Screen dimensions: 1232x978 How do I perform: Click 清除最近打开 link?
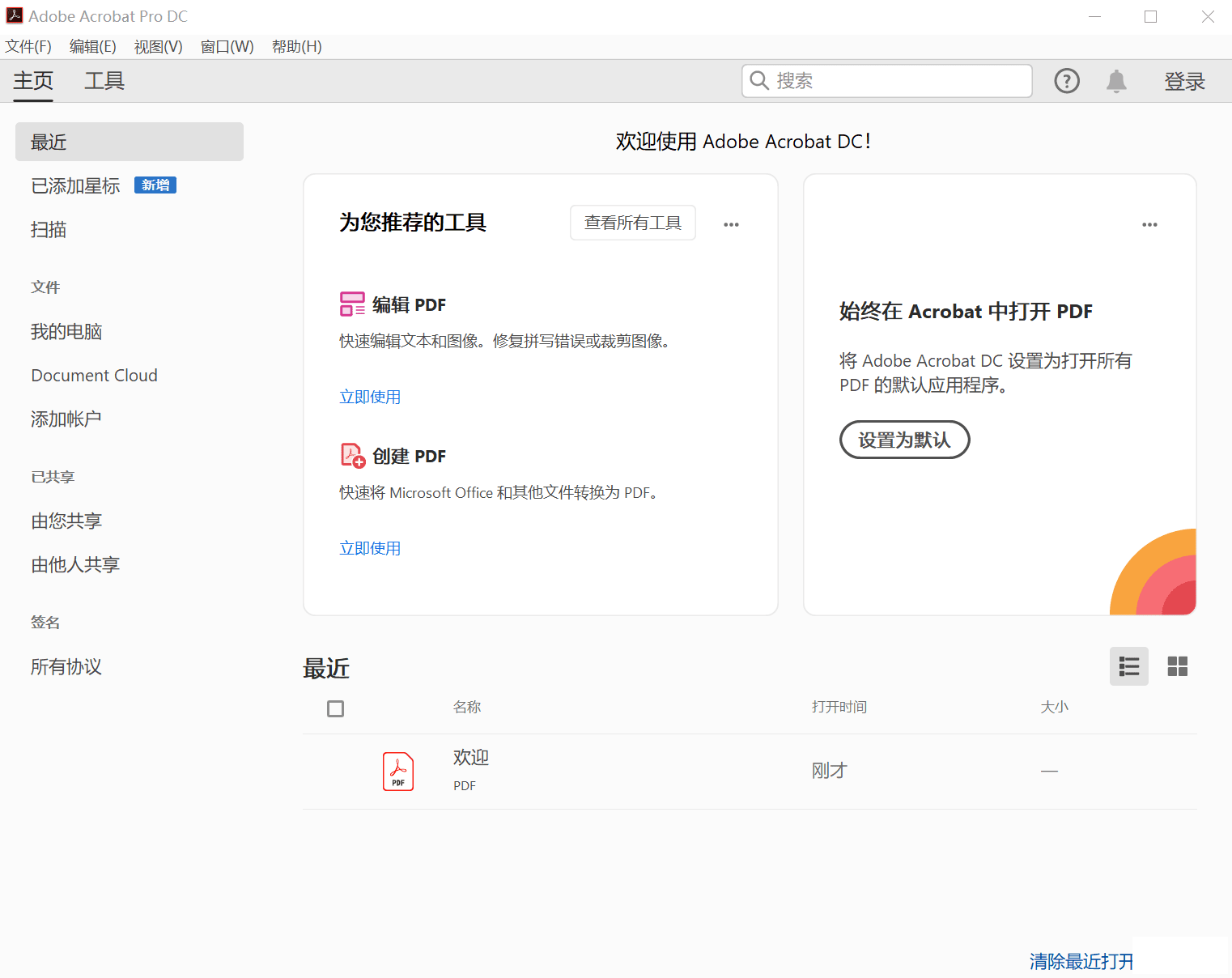[x=1081, y=961]
